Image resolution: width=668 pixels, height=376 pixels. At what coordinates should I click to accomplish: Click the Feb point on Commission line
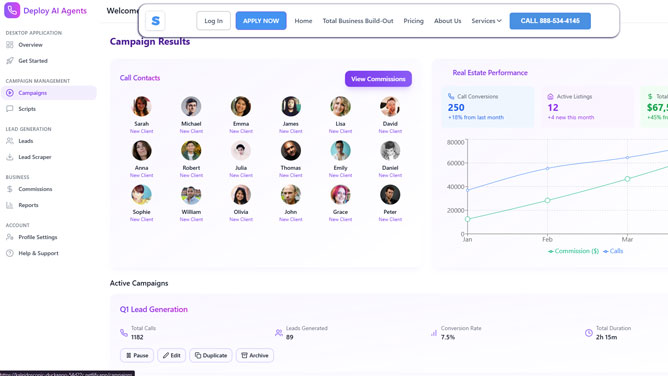[547, 200]
